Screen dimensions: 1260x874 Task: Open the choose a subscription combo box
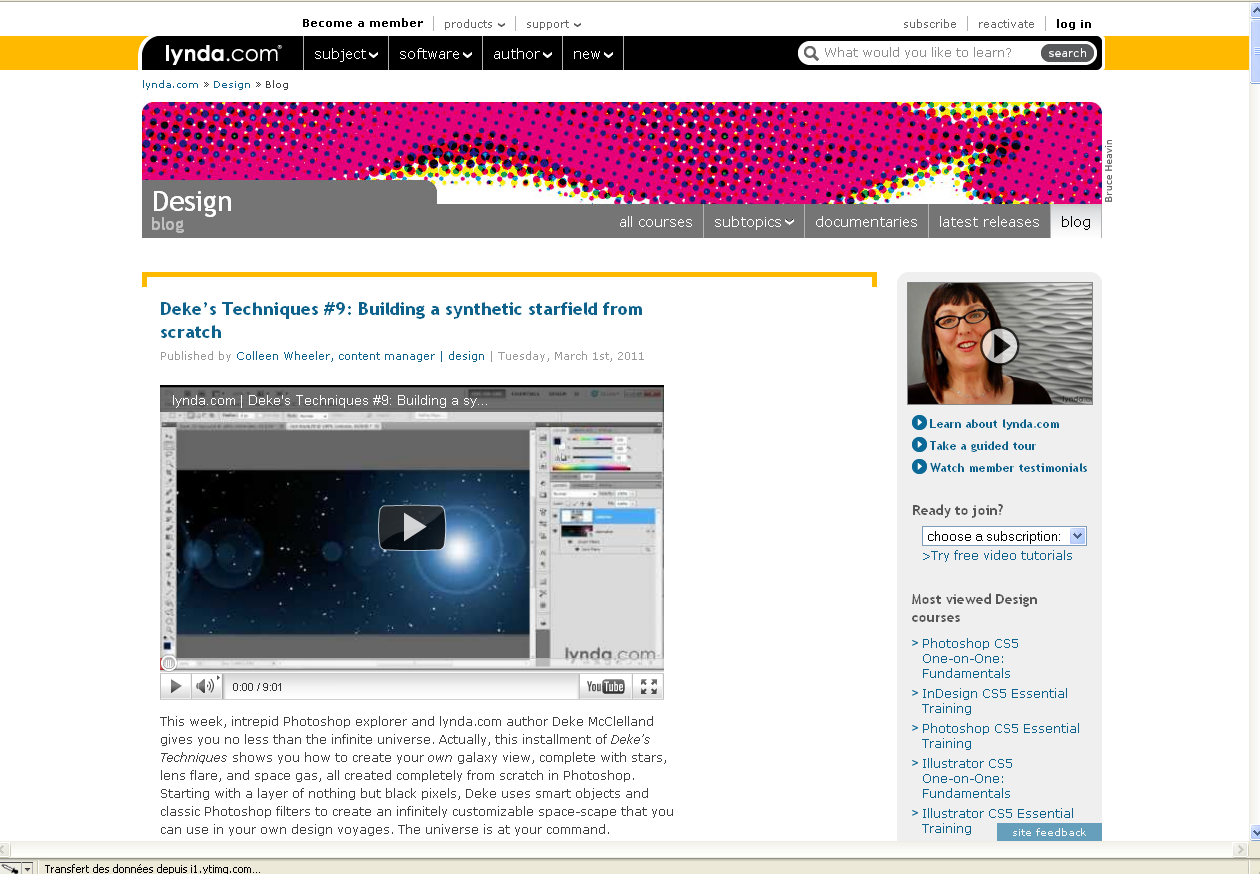coord(1004,536)
